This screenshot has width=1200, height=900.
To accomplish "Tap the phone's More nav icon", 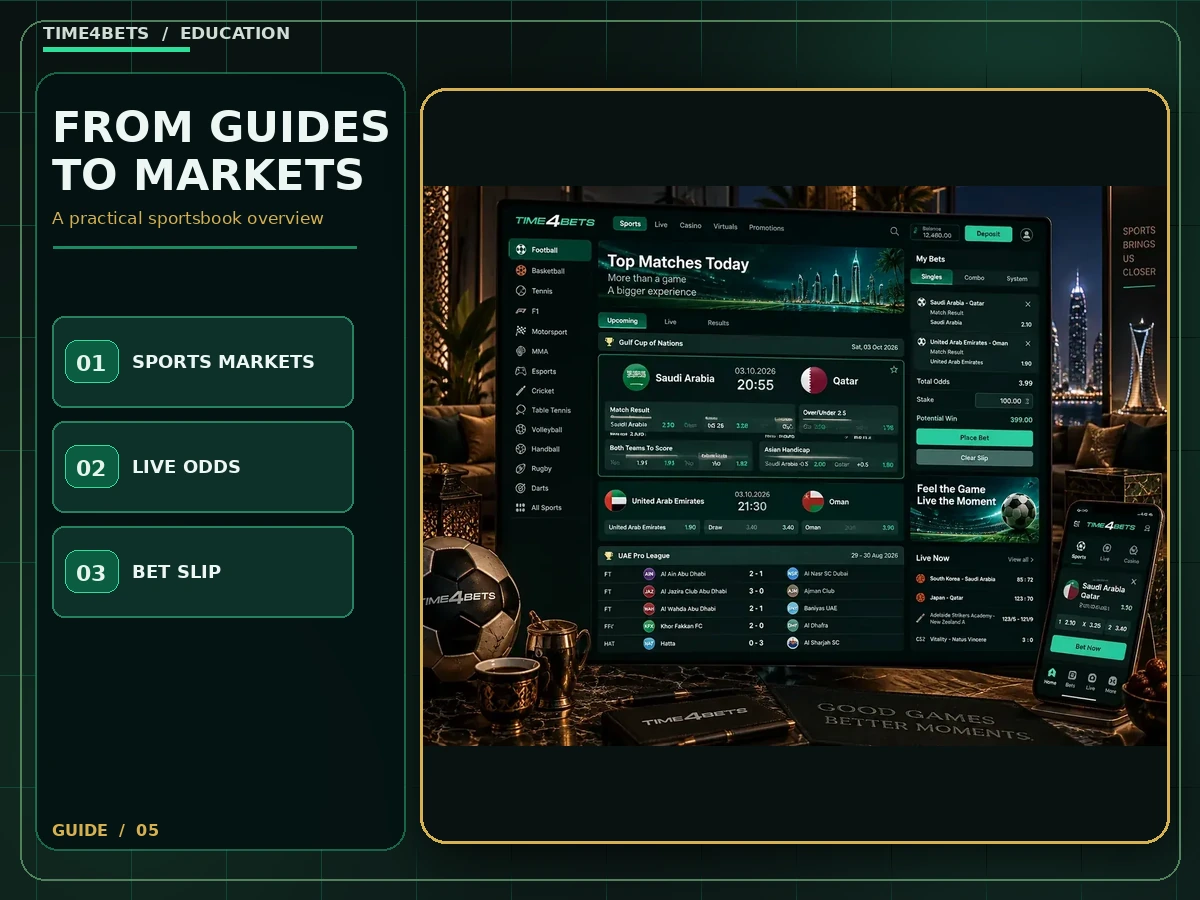I will tap(1111, 686).
